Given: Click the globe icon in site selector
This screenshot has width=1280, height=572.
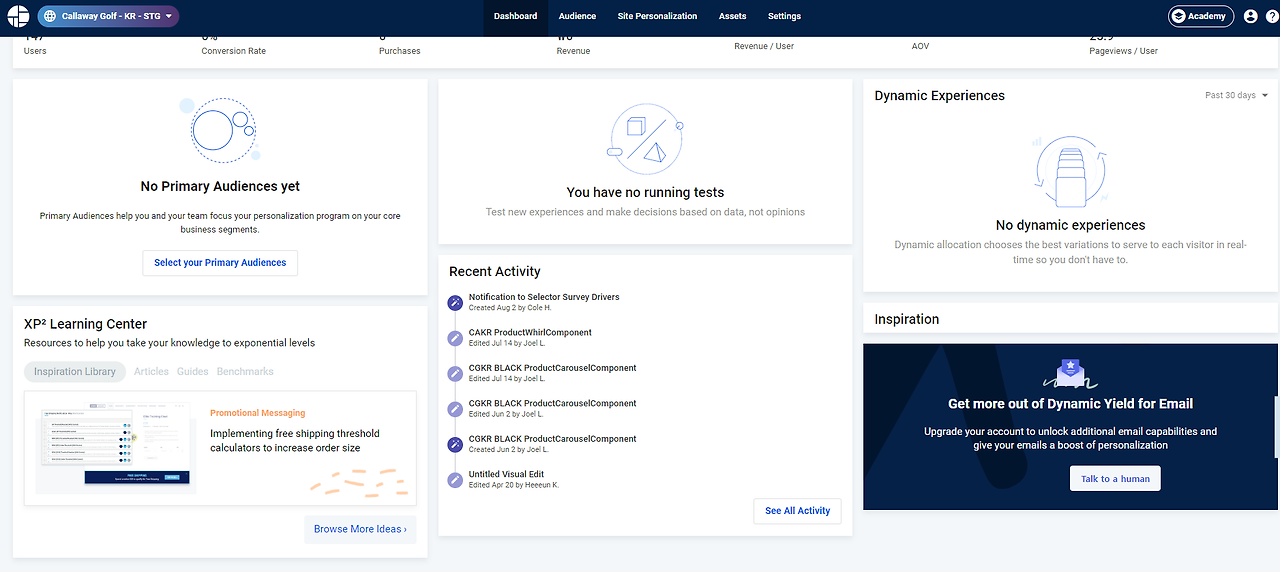Looking at the screenshot, I should click(49, 16).
